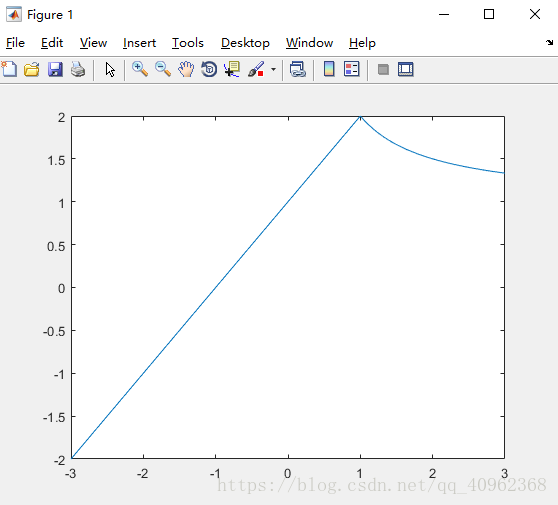Image resolution: width=558 pixels, height=505 pixels.
Task: Click the x-axis label -1
Action: (x=215, y=474)
